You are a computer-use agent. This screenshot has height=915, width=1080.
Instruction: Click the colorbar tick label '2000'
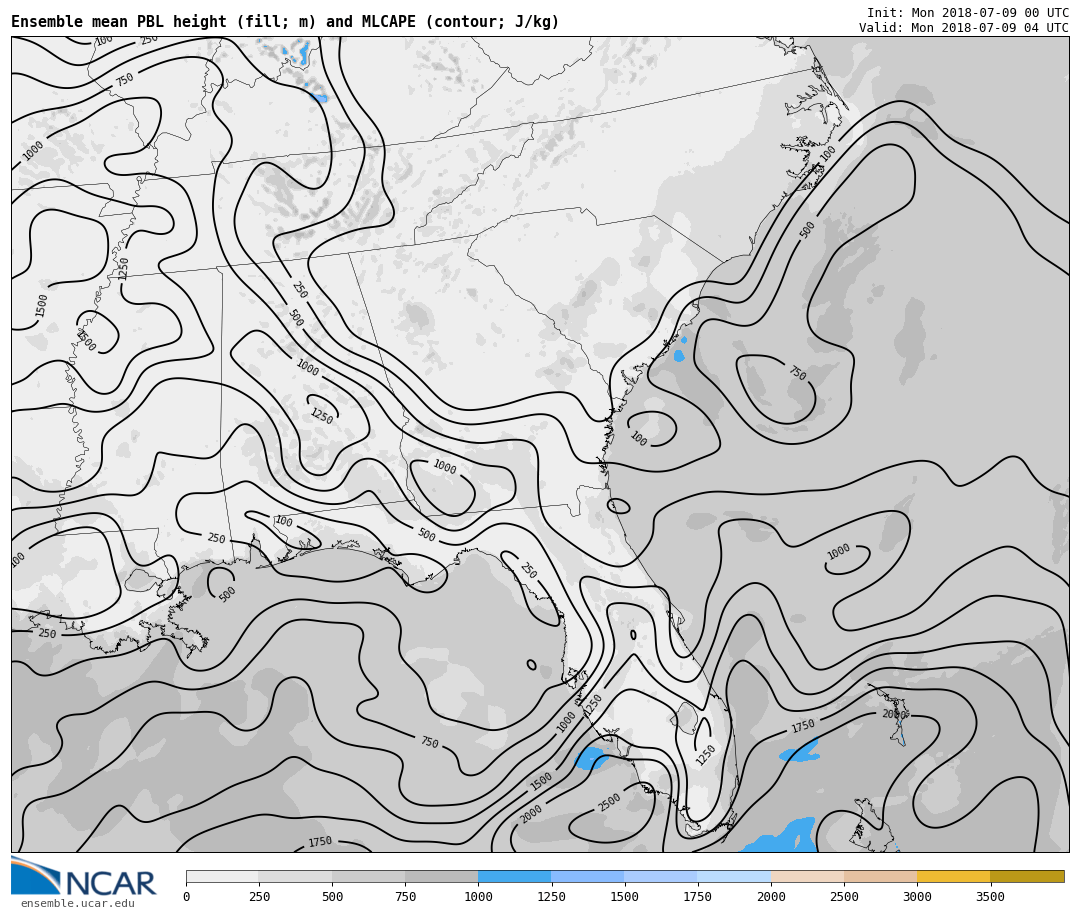tap(771, 896)
